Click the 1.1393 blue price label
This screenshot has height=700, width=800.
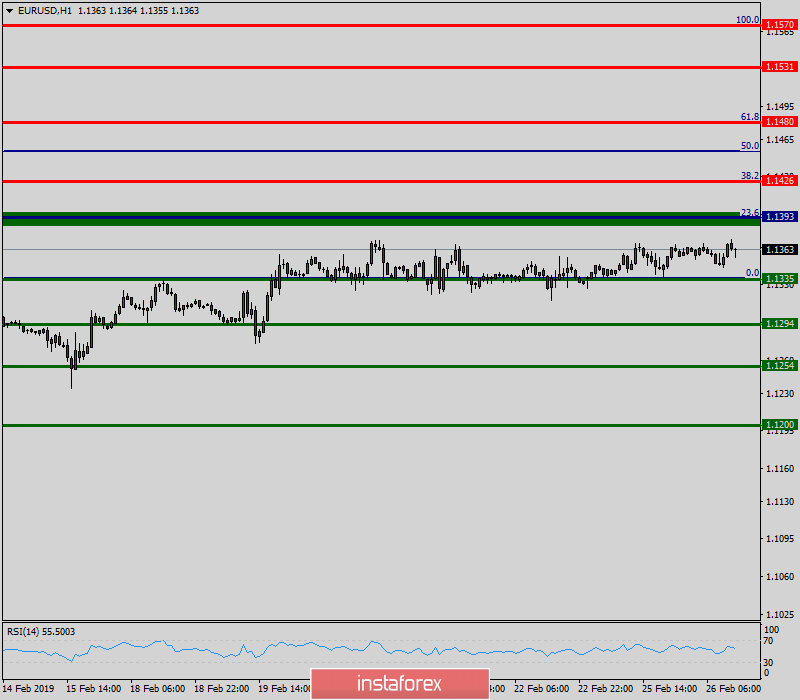[780, 217]
